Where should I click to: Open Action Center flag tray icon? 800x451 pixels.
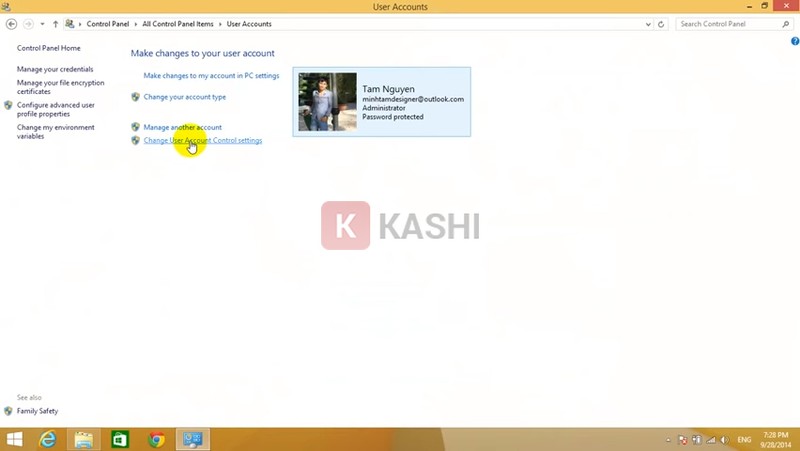[x=683, y=440]
